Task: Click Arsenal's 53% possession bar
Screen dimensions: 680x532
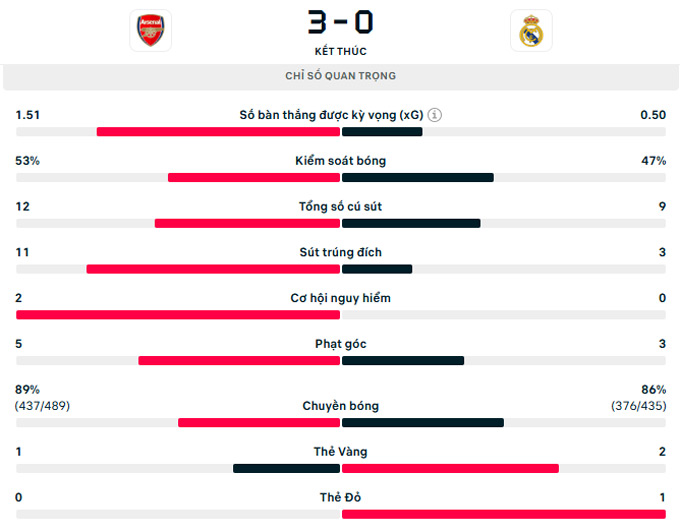Action: point(254,177)
